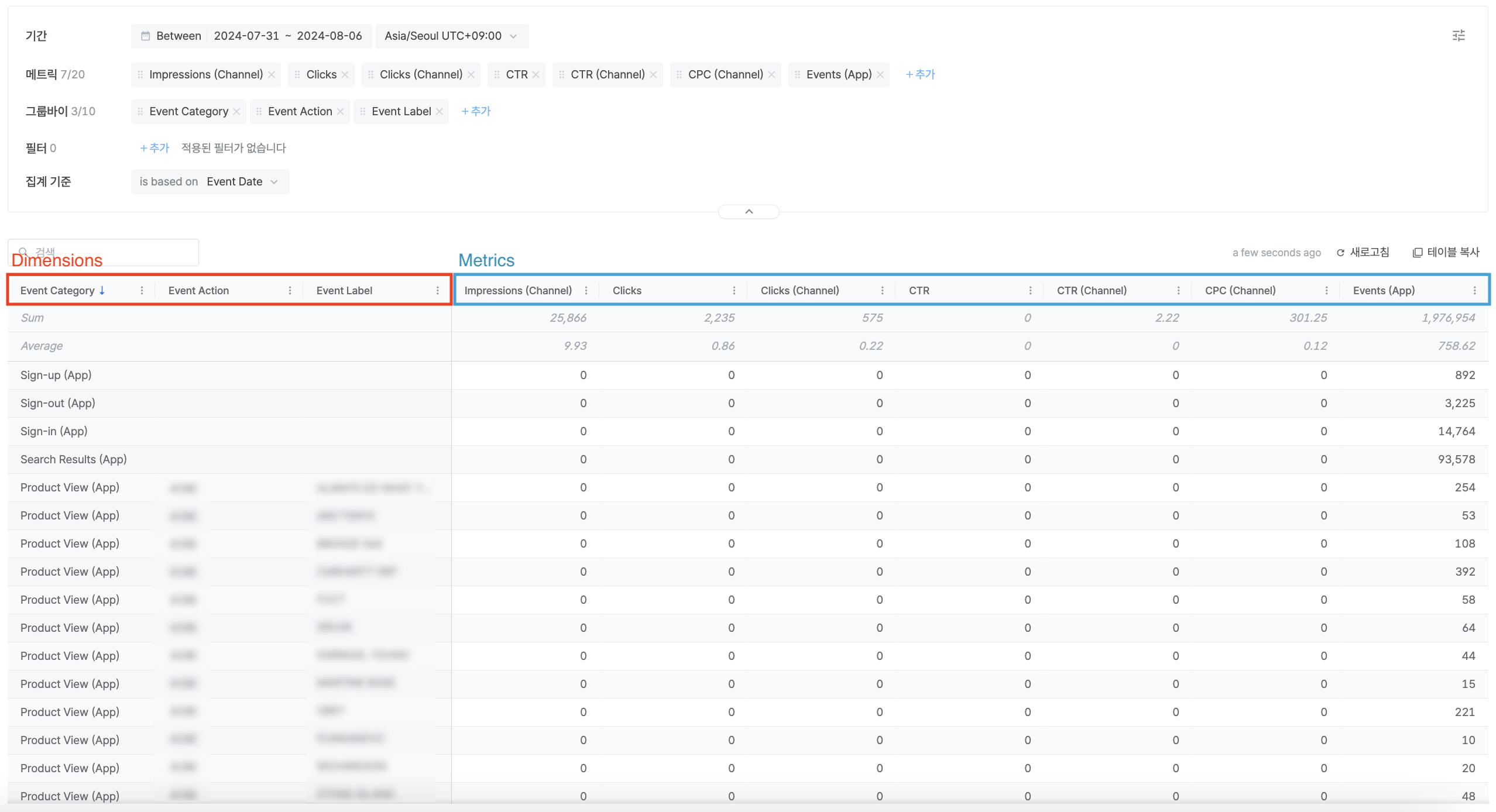The width and height of the screenshot is (1496, 812).
Task: Open CPC (Channel) column options menu
Action: (x=1326, y=291)
